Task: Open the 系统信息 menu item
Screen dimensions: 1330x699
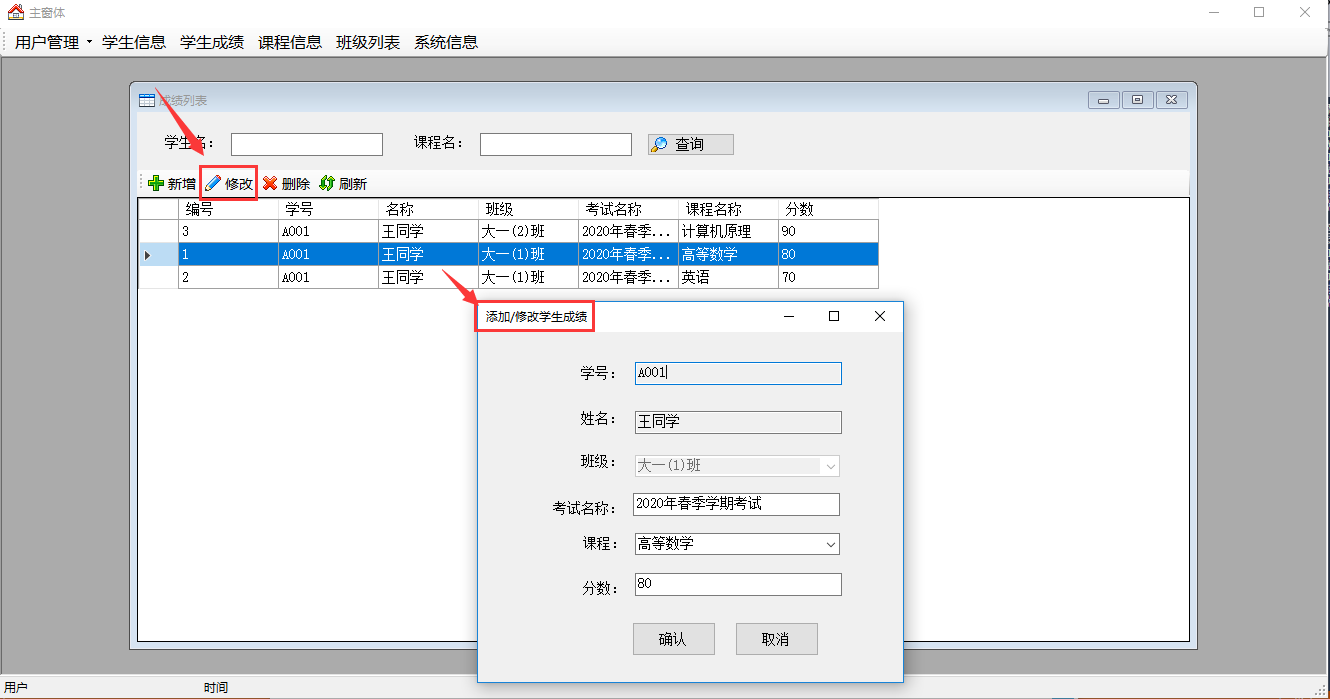Action: tap(446, 42)
